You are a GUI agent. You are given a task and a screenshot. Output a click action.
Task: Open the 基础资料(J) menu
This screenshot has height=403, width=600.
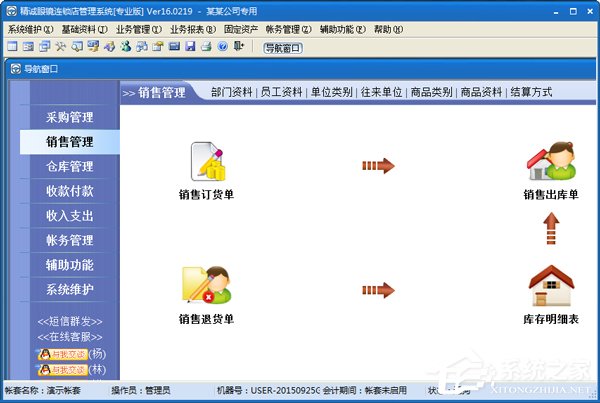click(85, 29)
